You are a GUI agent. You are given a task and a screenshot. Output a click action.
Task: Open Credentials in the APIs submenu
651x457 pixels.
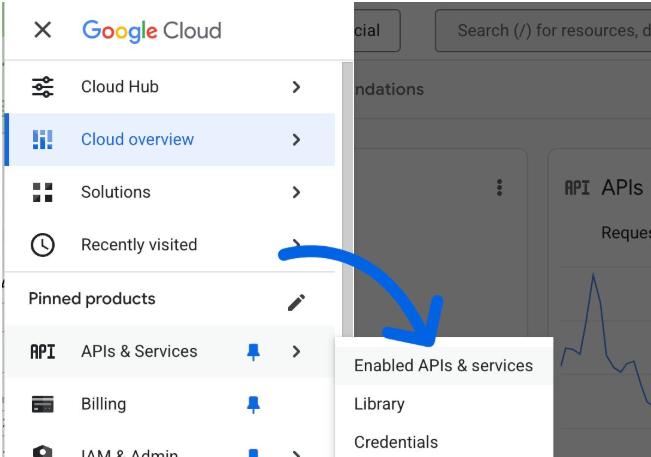pos(396,442)
